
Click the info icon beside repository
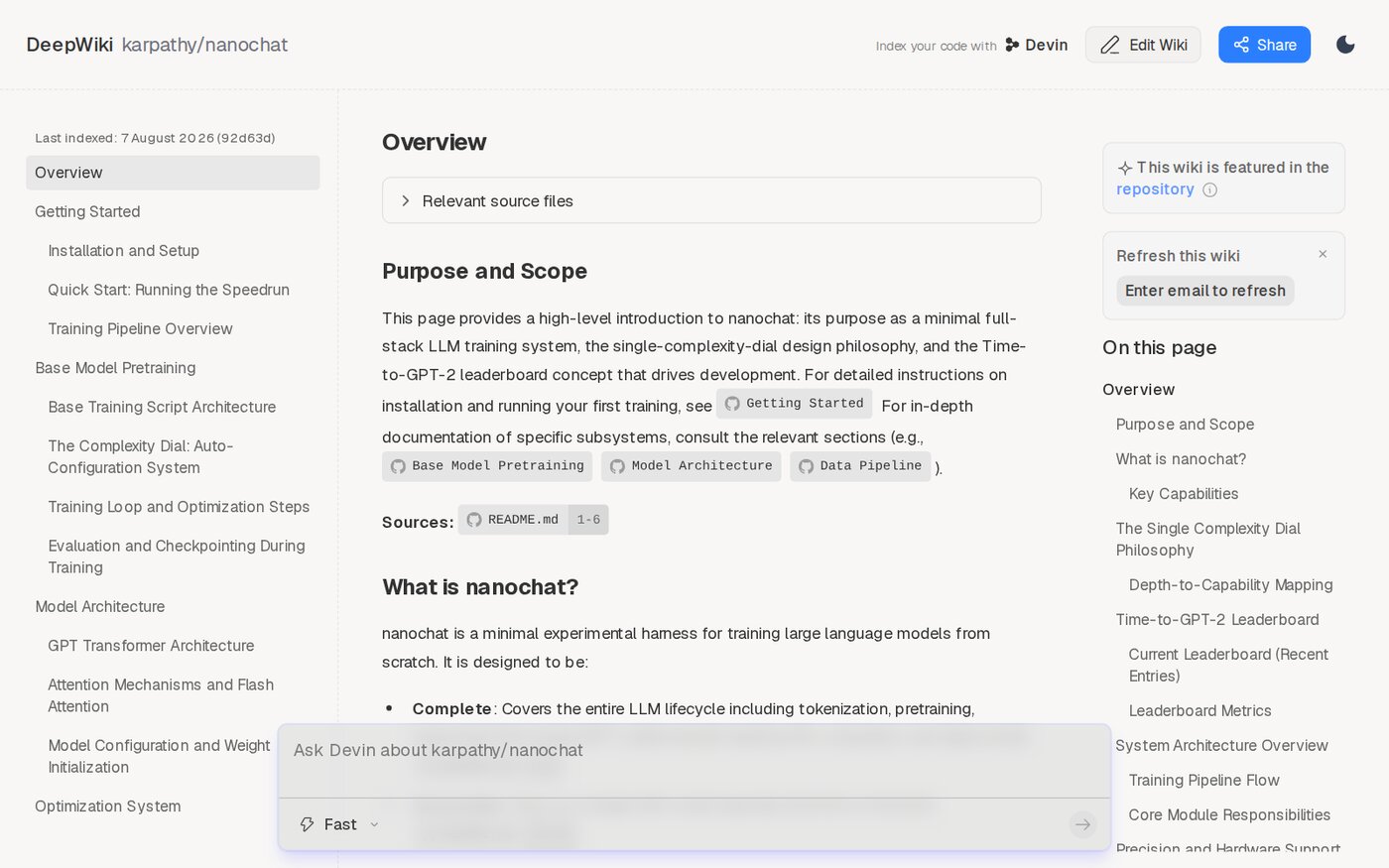1209,189
